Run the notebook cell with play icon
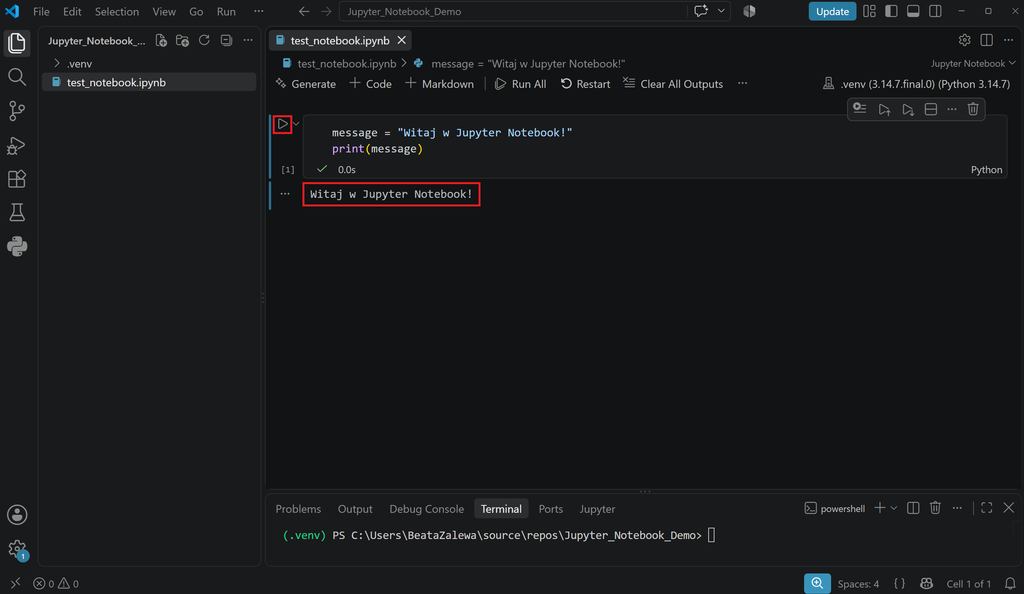The height and width of the screenshot is (594, 1024). pyautogui.click(x=282, y=123)
